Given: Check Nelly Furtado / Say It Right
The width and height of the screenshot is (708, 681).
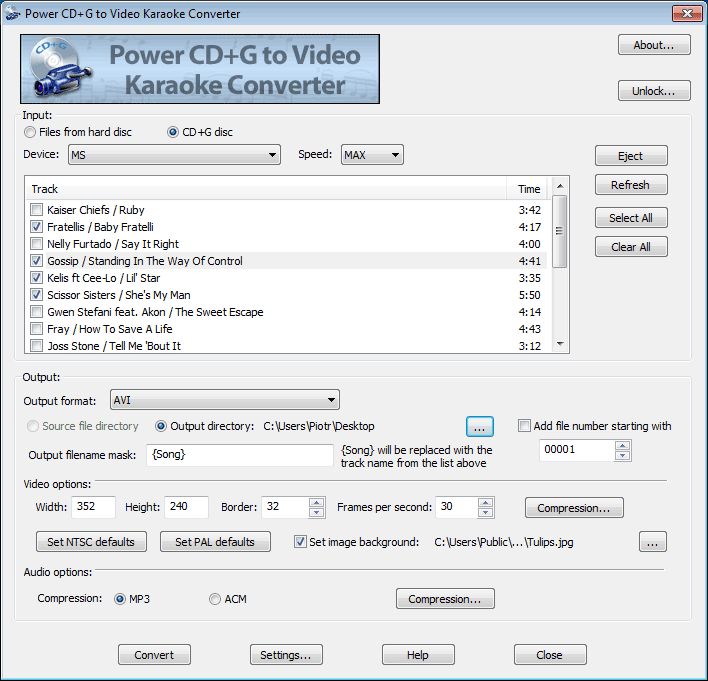Looking at the screenshot, I should [36, 244].
